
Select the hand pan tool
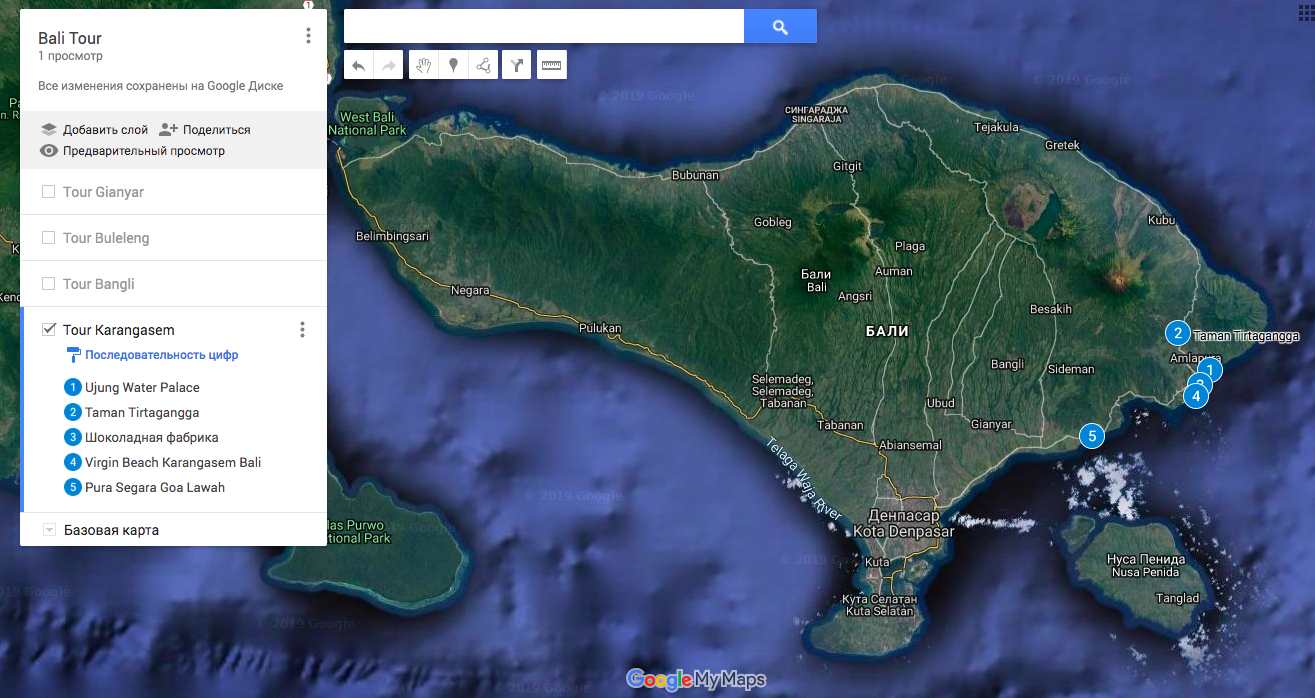click(423, 66)
